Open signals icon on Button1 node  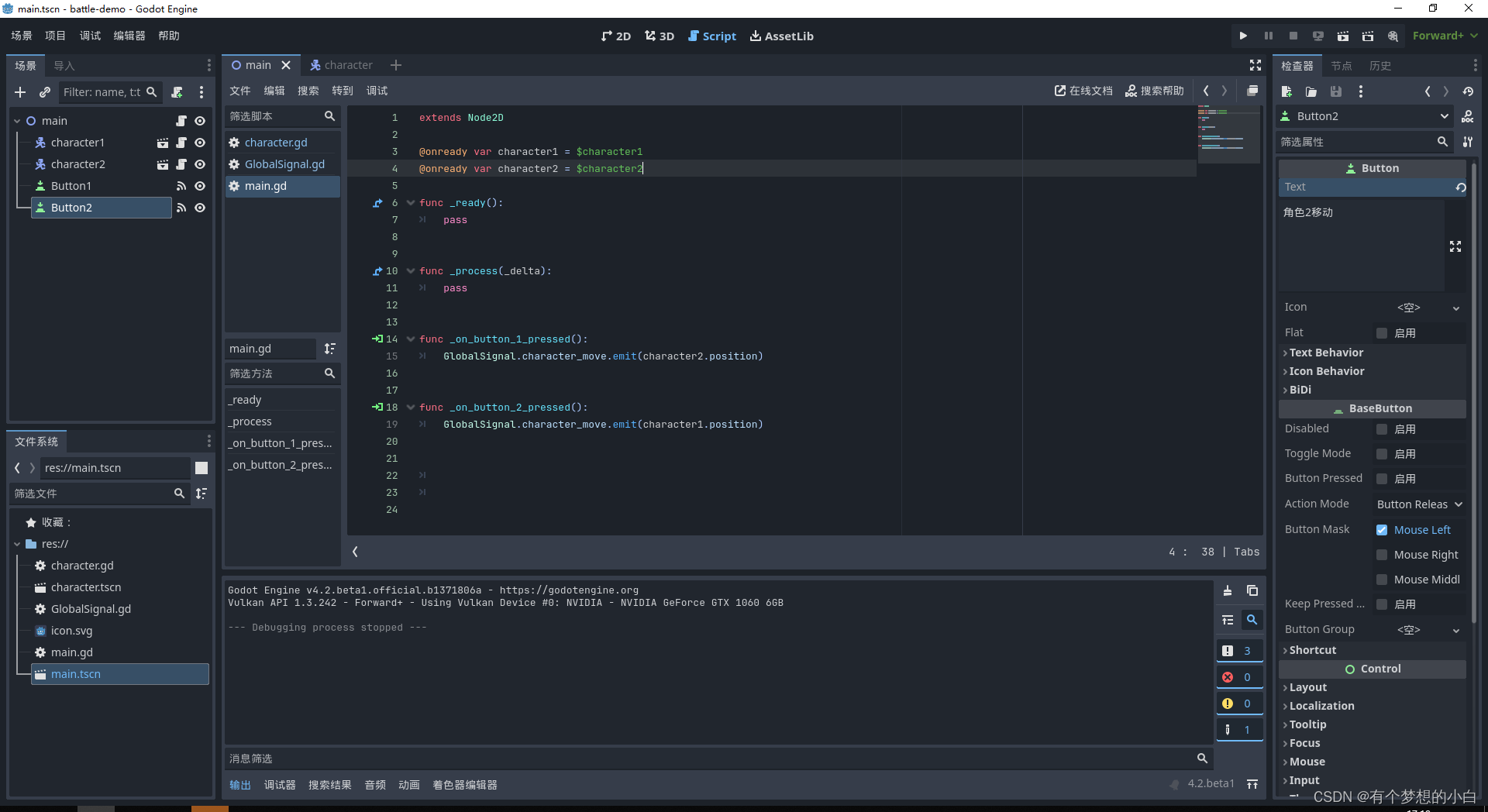181,186
